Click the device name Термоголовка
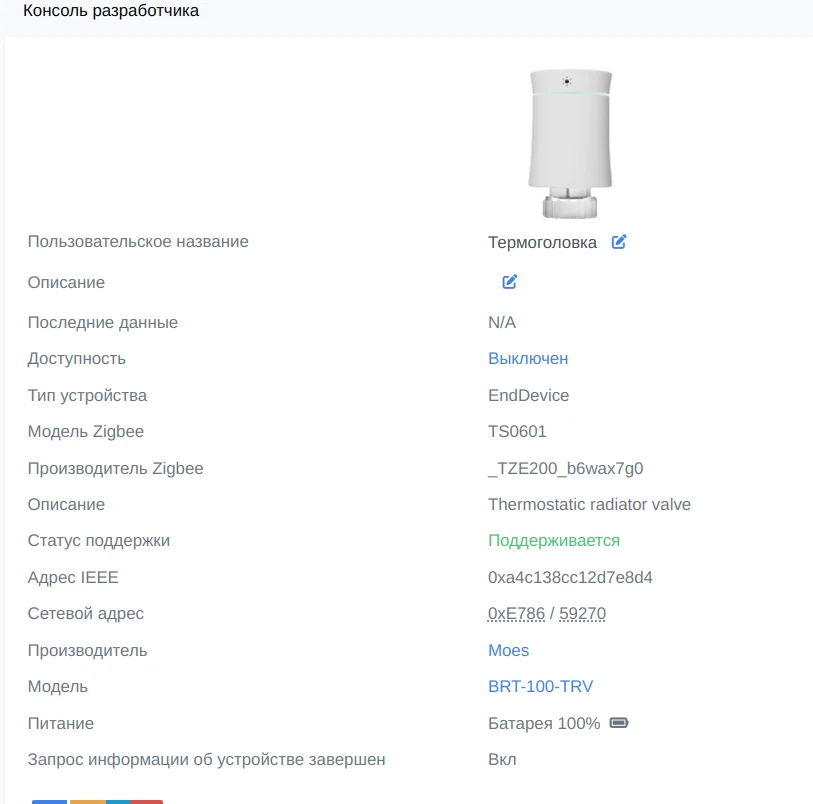 (x=542, y=242)
